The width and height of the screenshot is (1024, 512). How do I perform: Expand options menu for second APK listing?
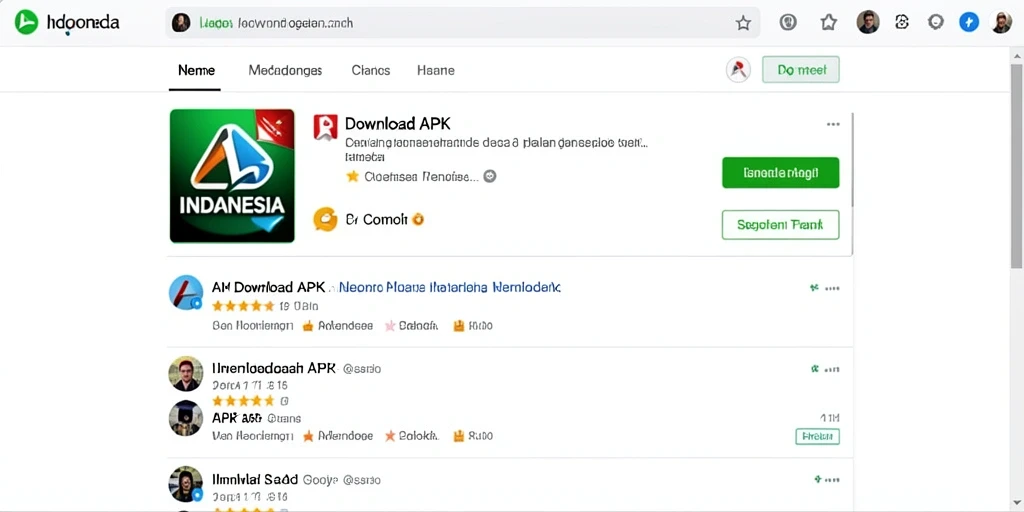tap(832, 369)
